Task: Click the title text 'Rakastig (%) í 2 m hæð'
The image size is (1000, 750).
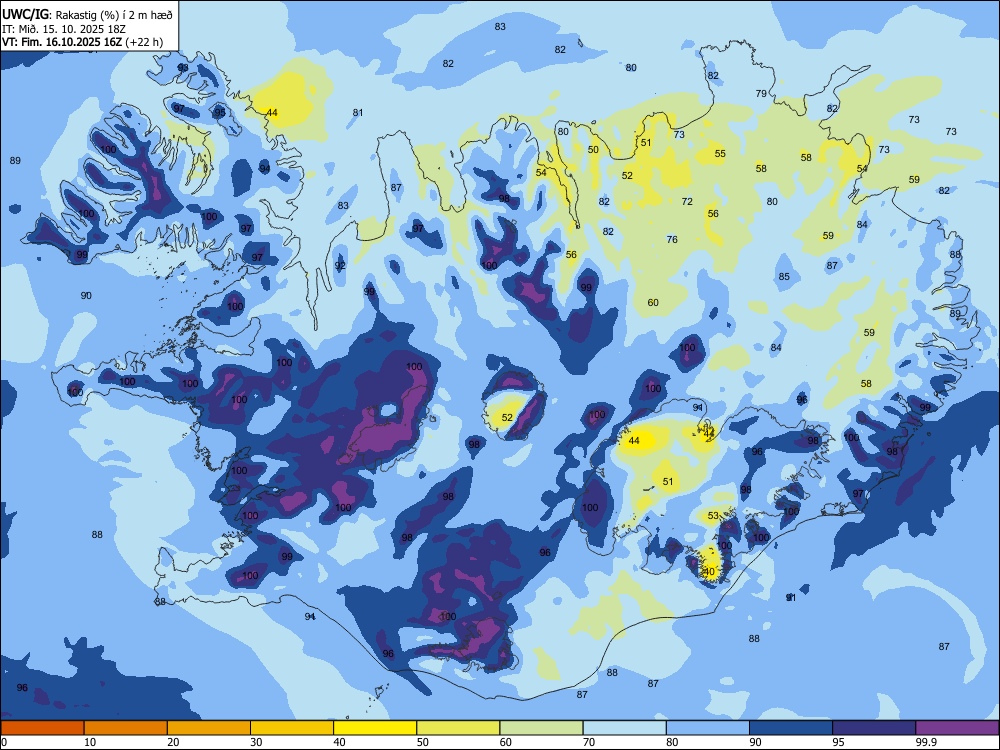Action: click(x=114, y=15)
